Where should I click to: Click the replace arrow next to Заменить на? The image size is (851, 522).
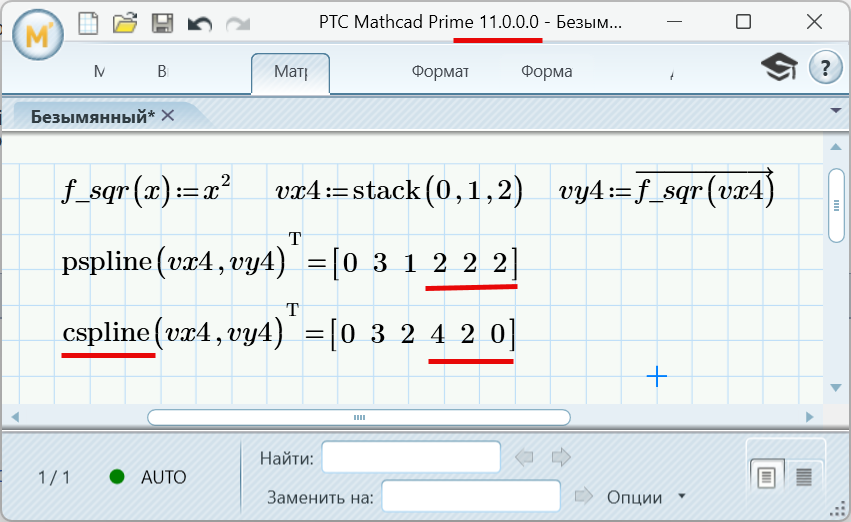point(585,496)
